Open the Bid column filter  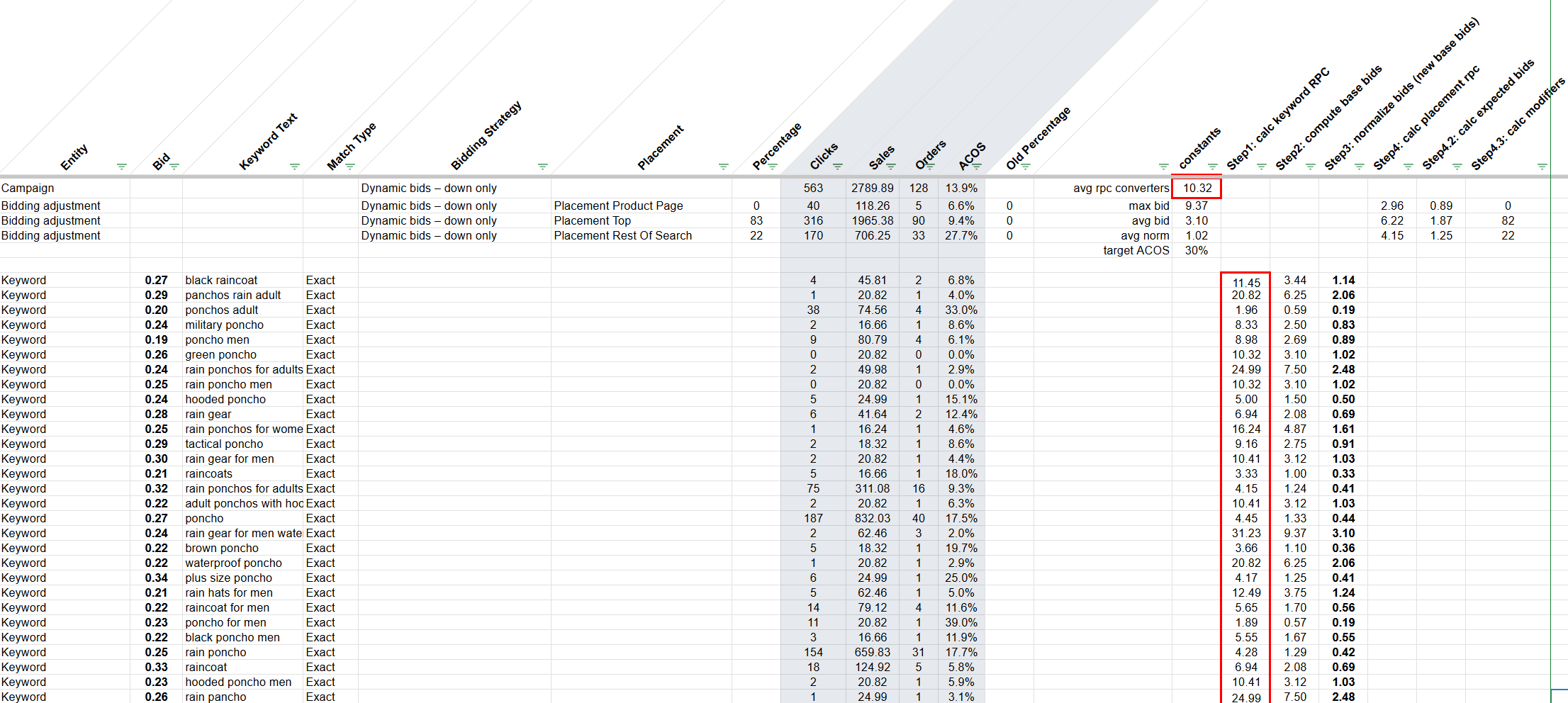click(x=174, y=167)
